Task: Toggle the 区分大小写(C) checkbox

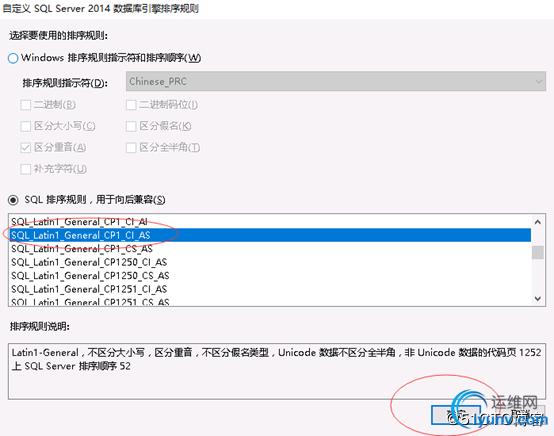Action: [x=26, y=126]
